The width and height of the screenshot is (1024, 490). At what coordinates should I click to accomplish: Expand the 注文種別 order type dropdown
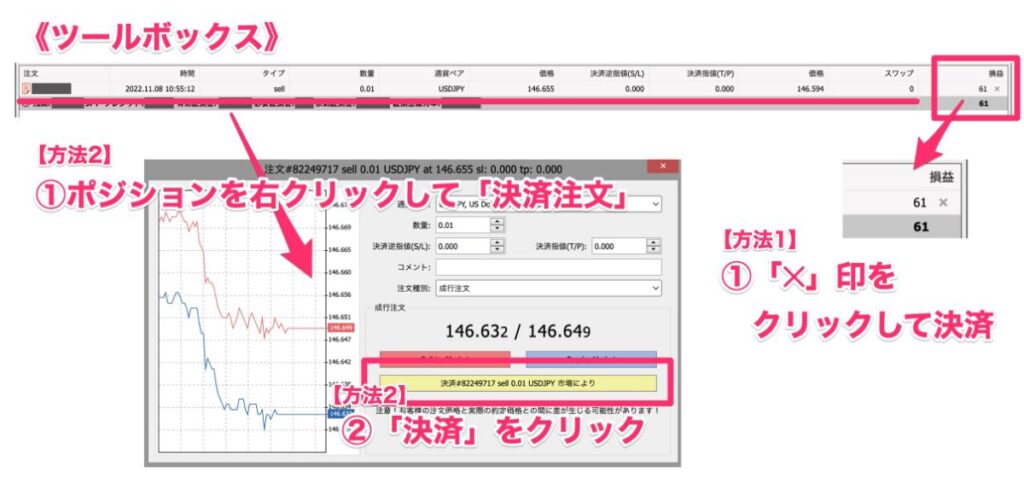pyautogui.click(x=654, y=288)
